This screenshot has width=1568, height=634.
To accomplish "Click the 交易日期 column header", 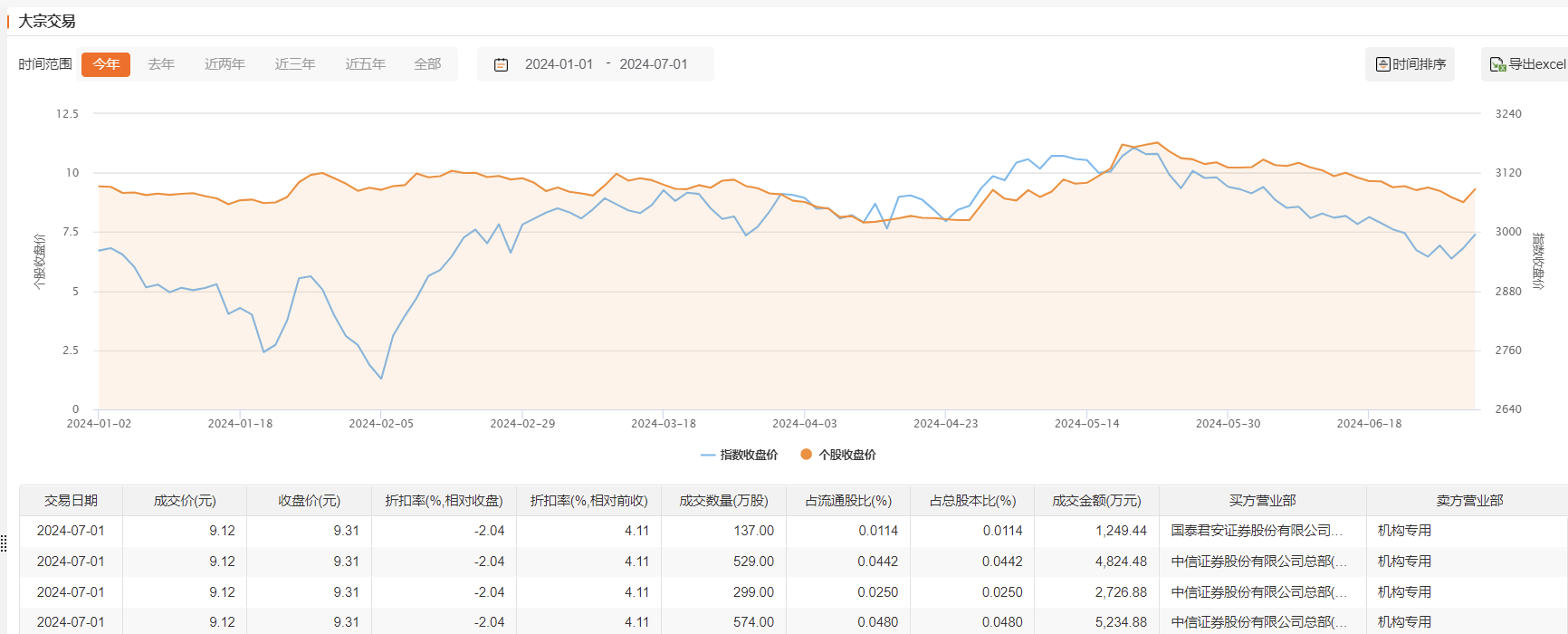I will (x=71, y=501).
